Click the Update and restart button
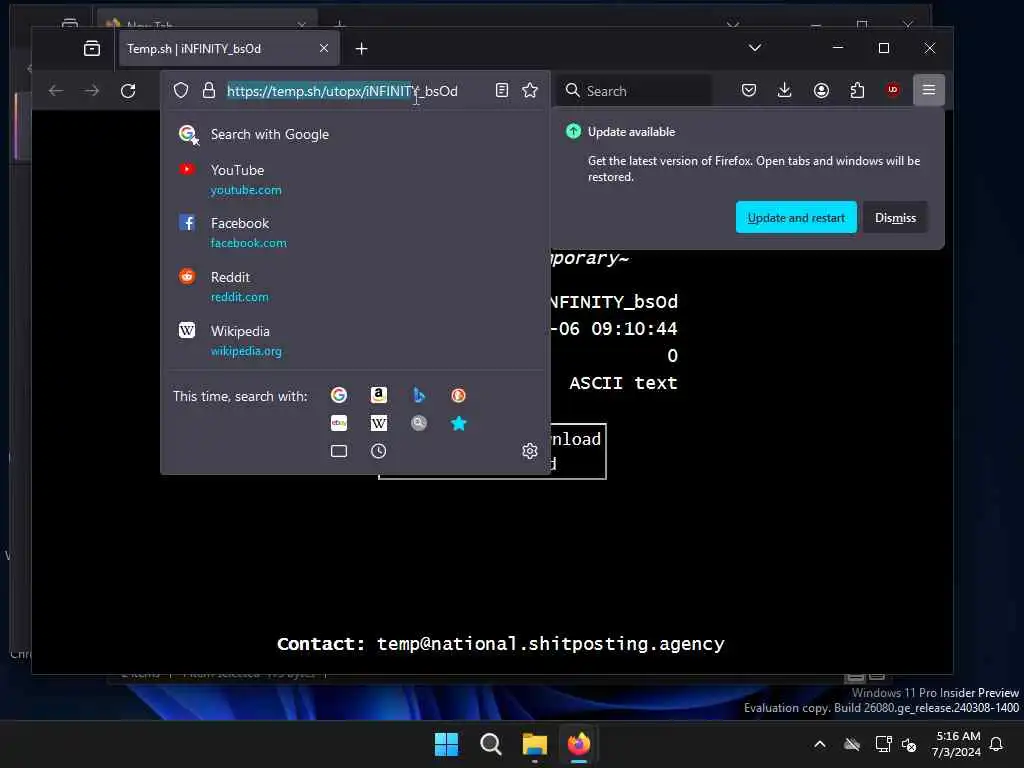The image size is (1024, 768). [x=796, y=217]
